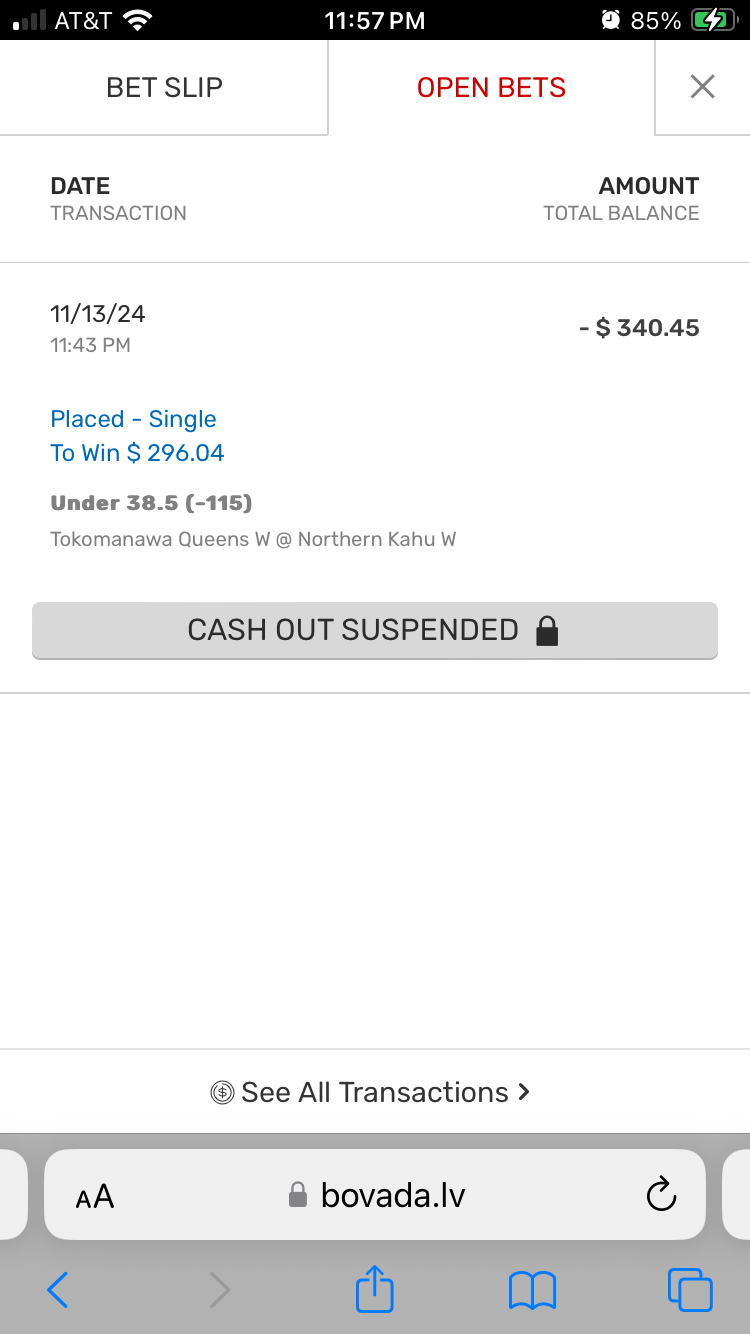
Task: Close the bet slip panel
Action: [702, 87]
